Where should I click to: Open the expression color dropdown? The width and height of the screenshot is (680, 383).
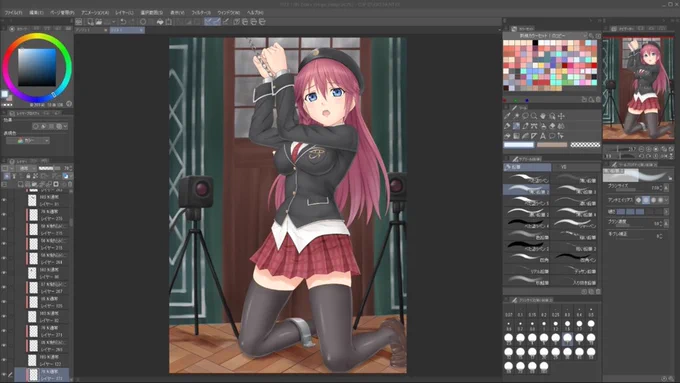27,141
